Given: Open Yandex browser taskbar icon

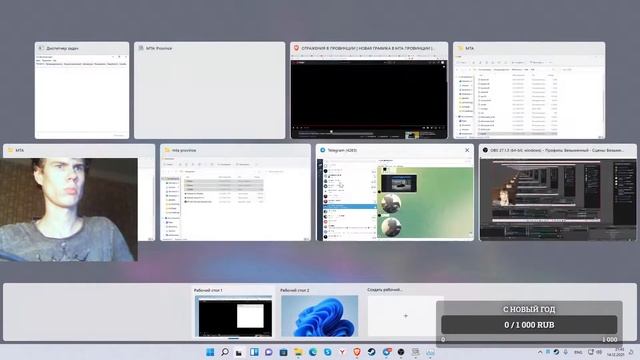Looking at the screenshot, I should click(x=342, y=352).
